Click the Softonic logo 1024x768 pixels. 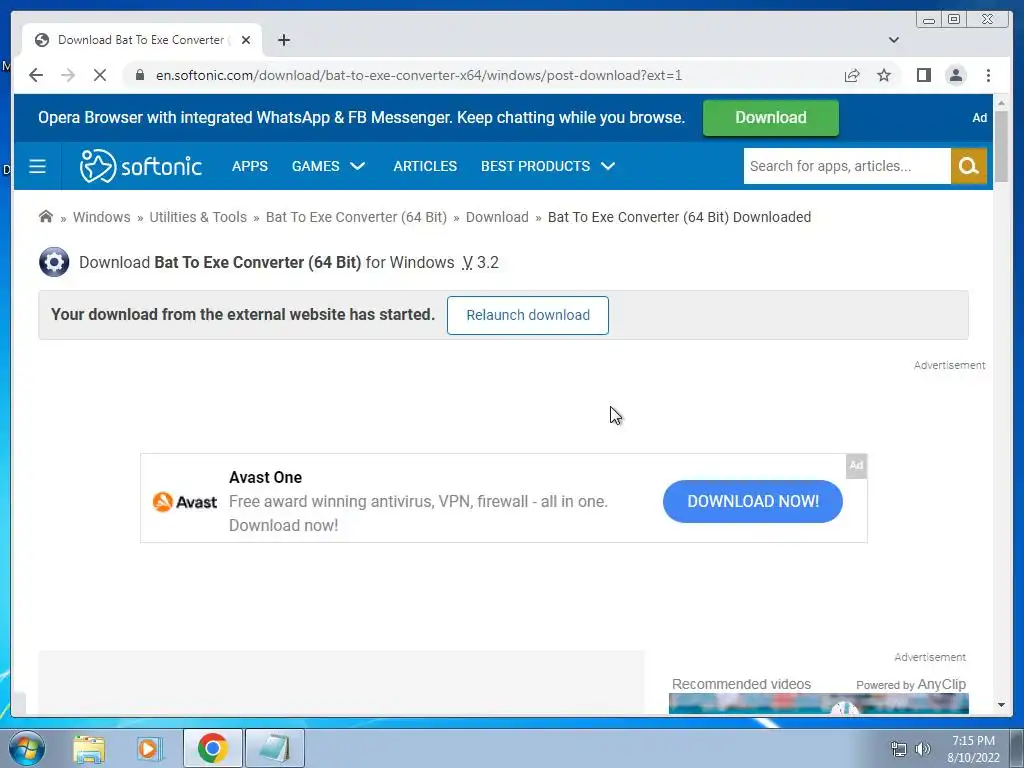(140, 166)
